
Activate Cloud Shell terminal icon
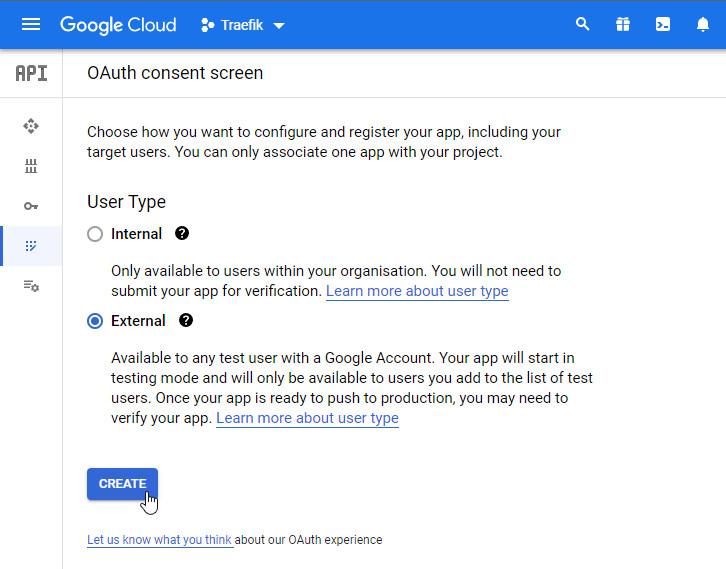[x=663, y=24]
